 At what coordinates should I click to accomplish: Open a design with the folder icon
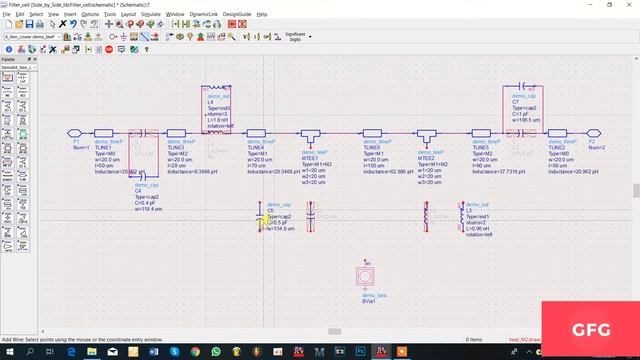point(19,24)
